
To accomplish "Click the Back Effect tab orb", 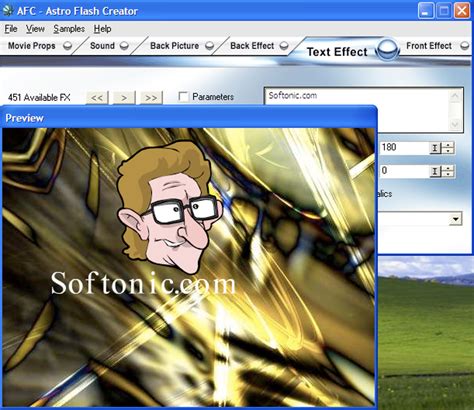I will pyautogui.click(x=284, y=46).
